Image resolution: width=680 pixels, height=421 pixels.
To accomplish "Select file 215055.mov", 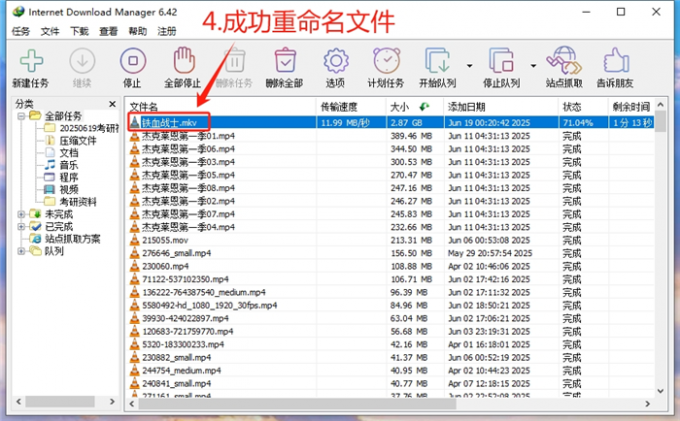I will 165,240.
